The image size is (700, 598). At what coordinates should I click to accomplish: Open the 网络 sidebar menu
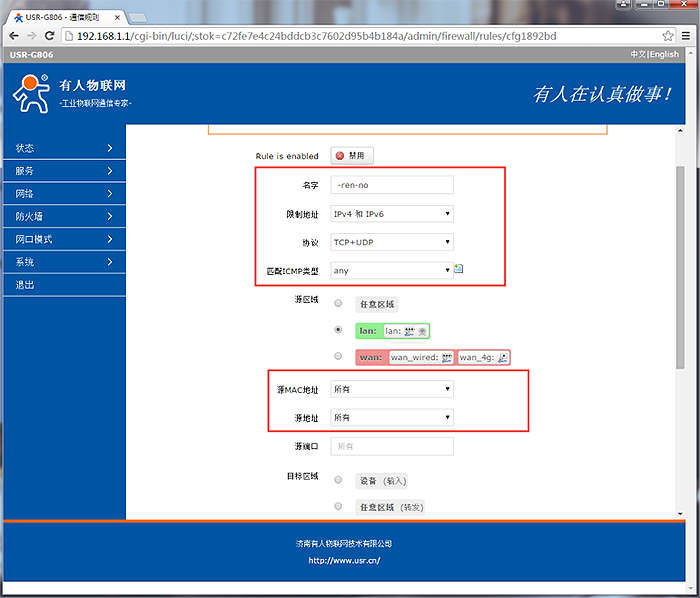click(63, 193)
